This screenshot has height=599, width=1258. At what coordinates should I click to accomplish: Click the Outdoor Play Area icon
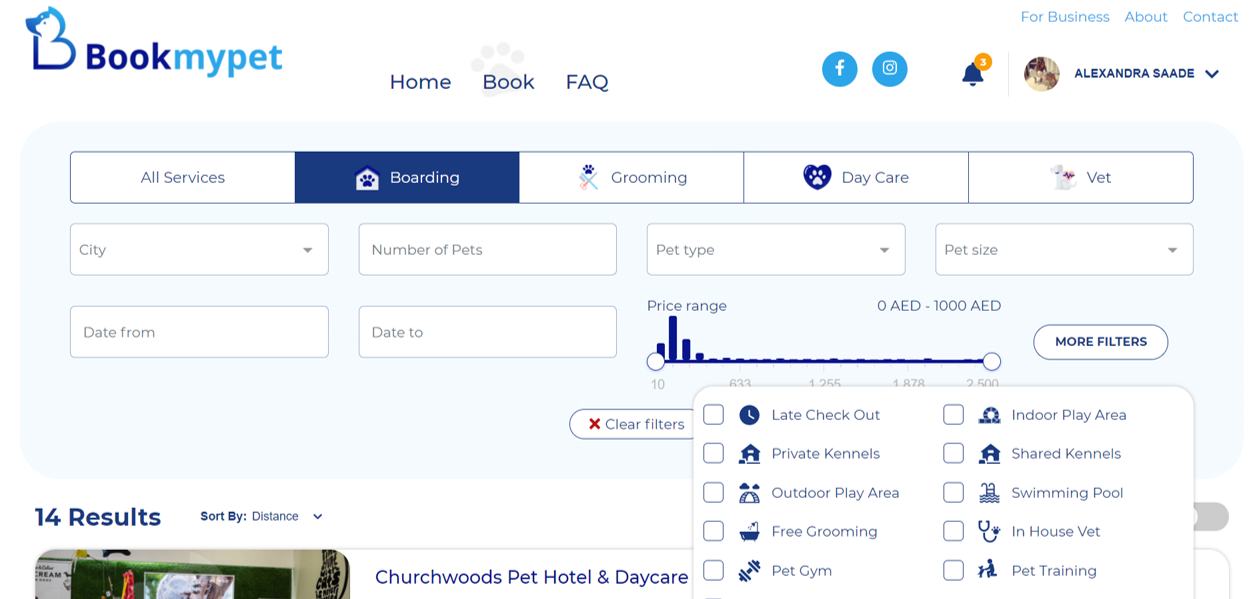pyautogui.click(x=749, y=493)
